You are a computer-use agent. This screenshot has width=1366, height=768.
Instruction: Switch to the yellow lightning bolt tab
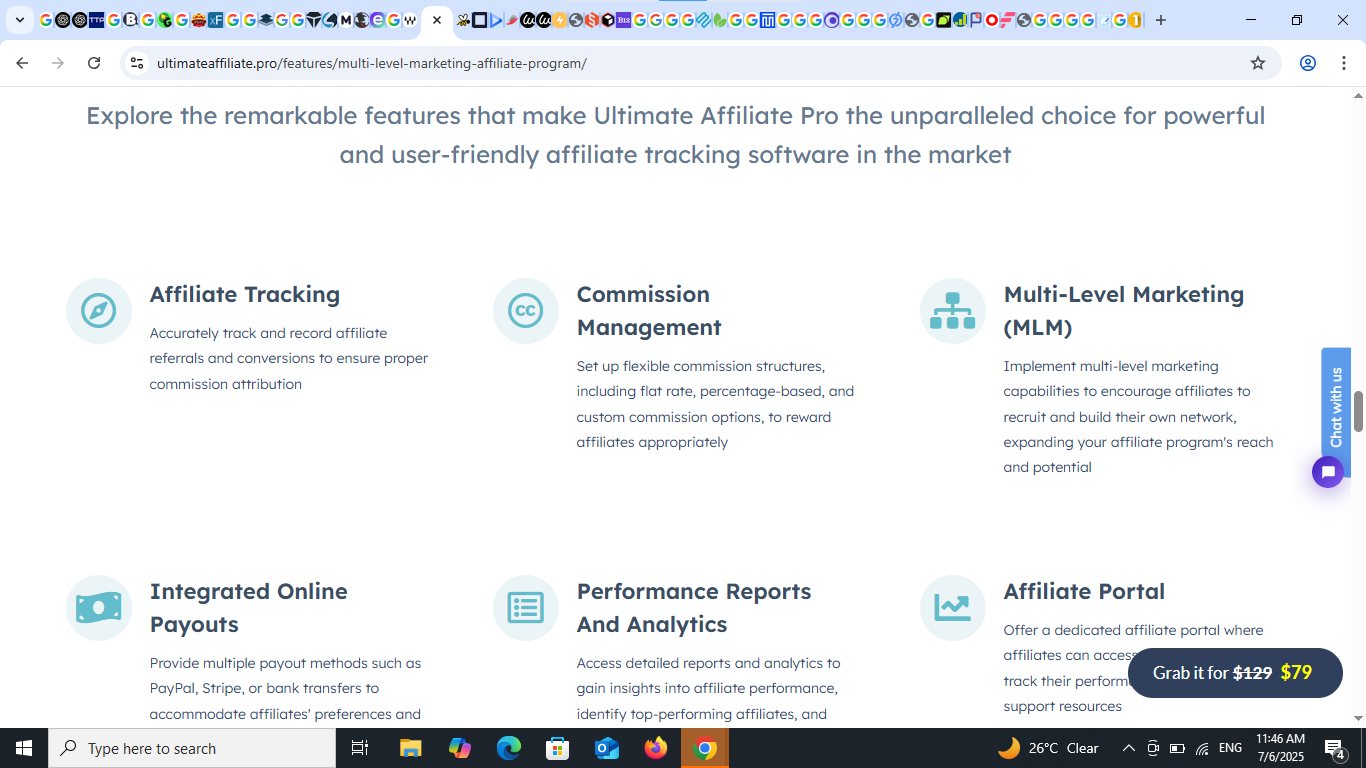coord(559,20)
